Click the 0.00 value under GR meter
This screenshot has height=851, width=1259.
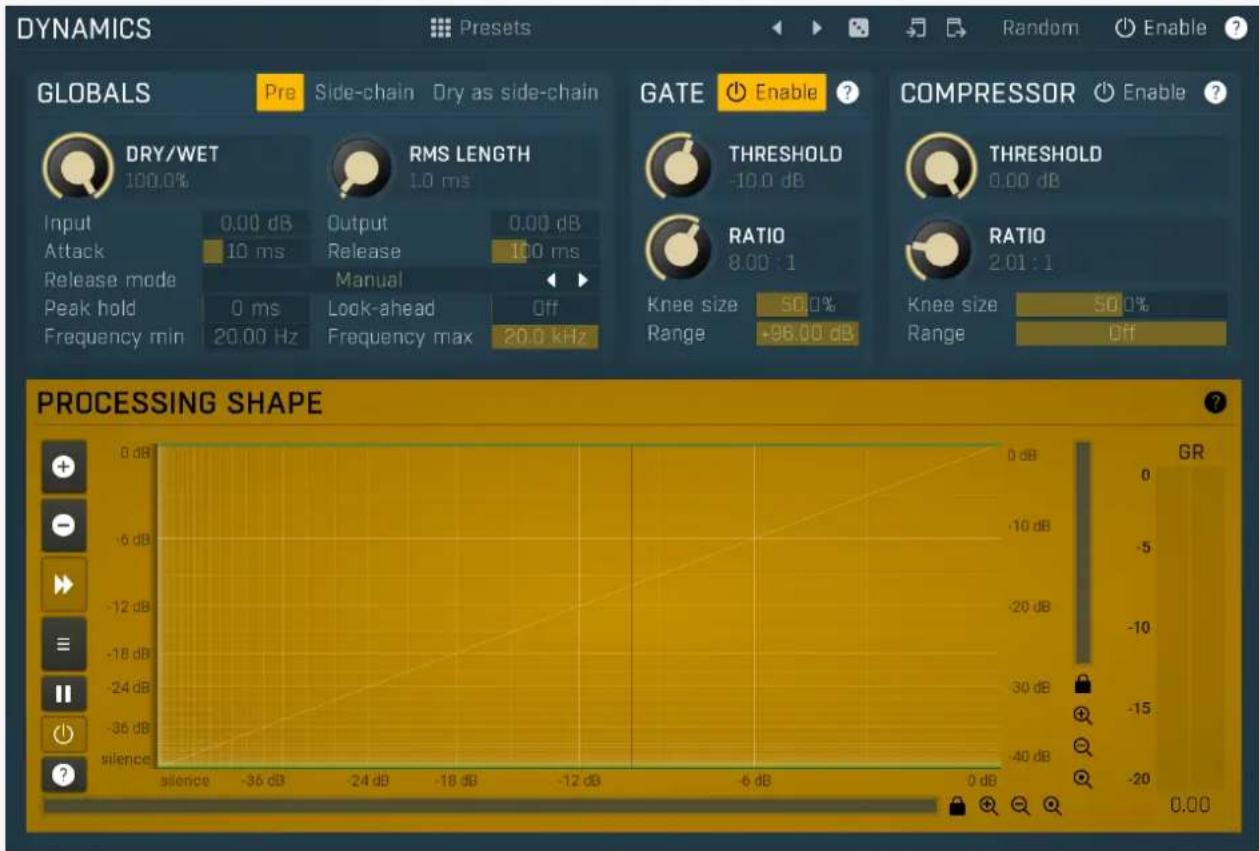(x=1190, y=805)
